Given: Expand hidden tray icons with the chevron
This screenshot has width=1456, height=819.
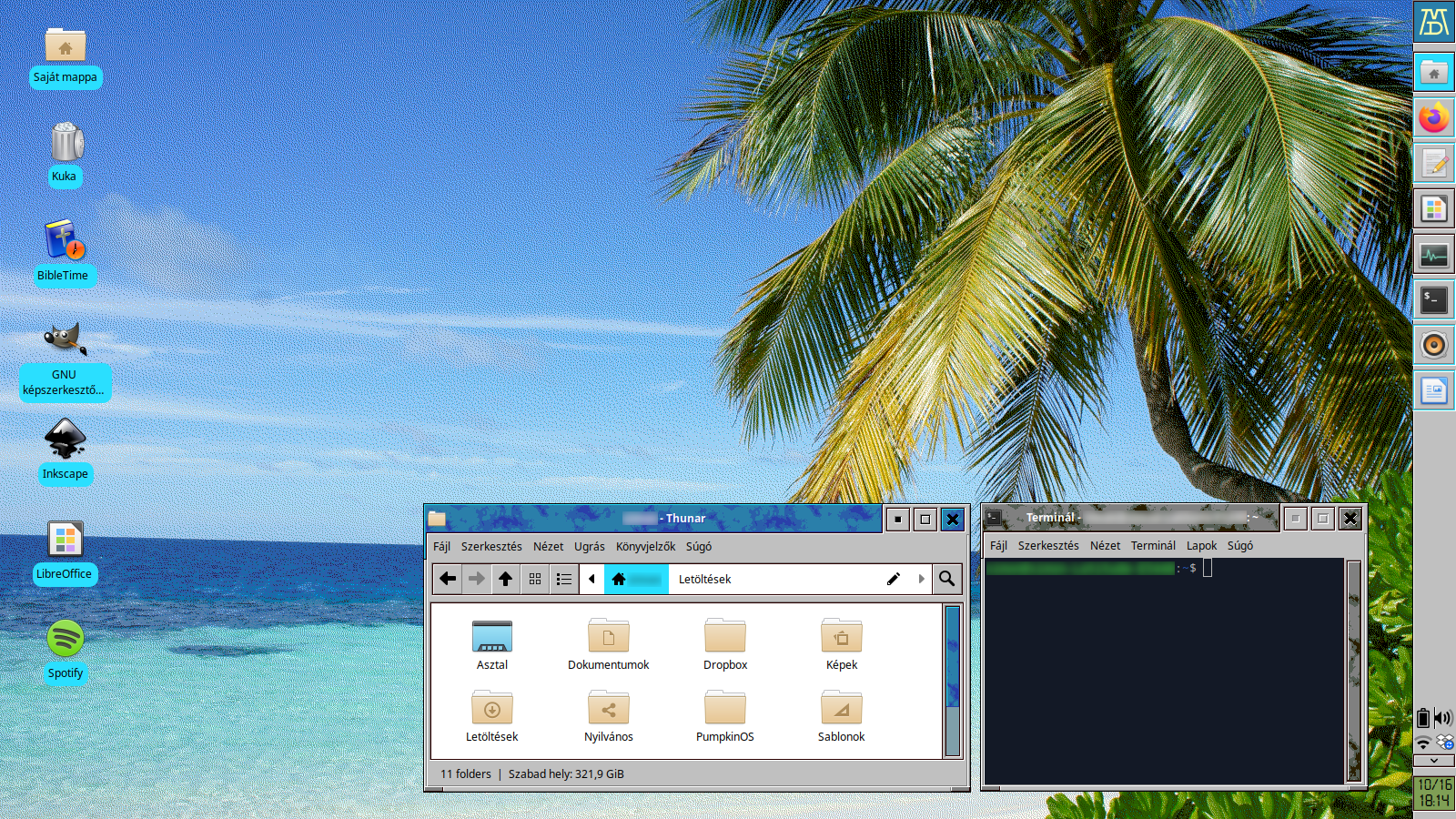Looking at the screenshot, I should (x=1434, y=761).
